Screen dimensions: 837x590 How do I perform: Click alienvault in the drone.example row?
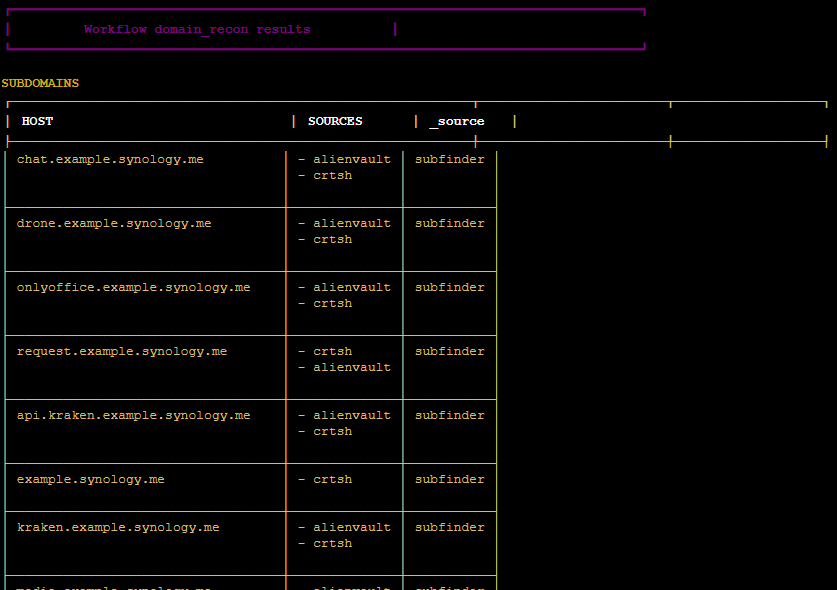(x=352, y=223)
